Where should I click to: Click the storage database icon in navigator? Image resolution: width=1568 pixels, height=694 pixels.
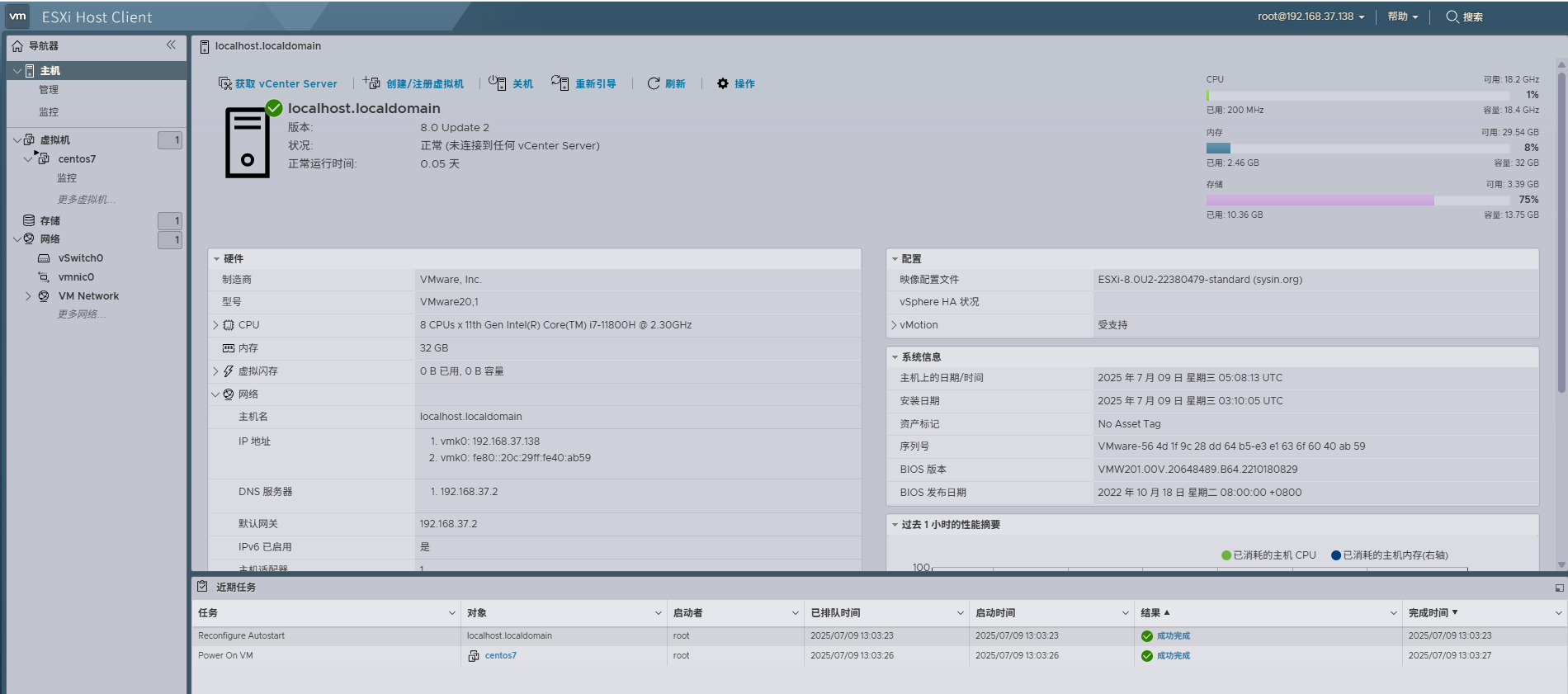29,220
